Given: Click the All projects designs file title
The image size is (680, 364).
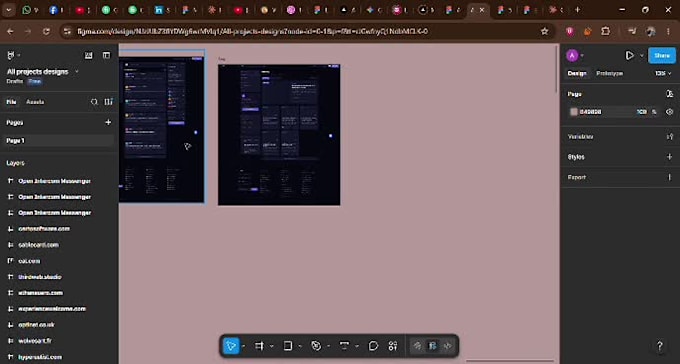Looking at the screenshot, I should pos(38,72).
